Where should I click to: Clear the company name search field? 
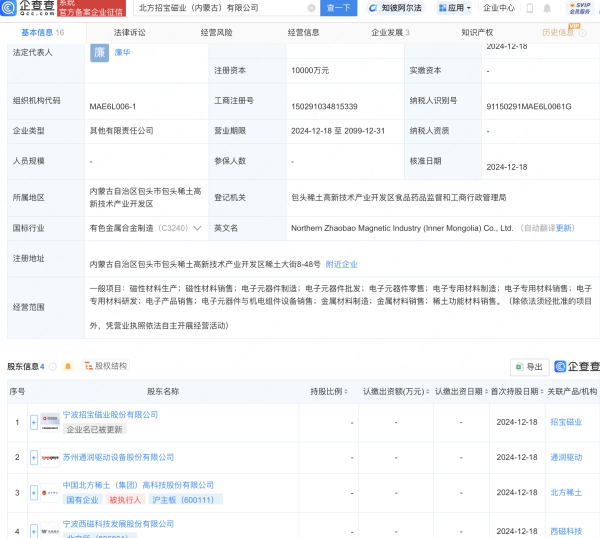(311, 8)
